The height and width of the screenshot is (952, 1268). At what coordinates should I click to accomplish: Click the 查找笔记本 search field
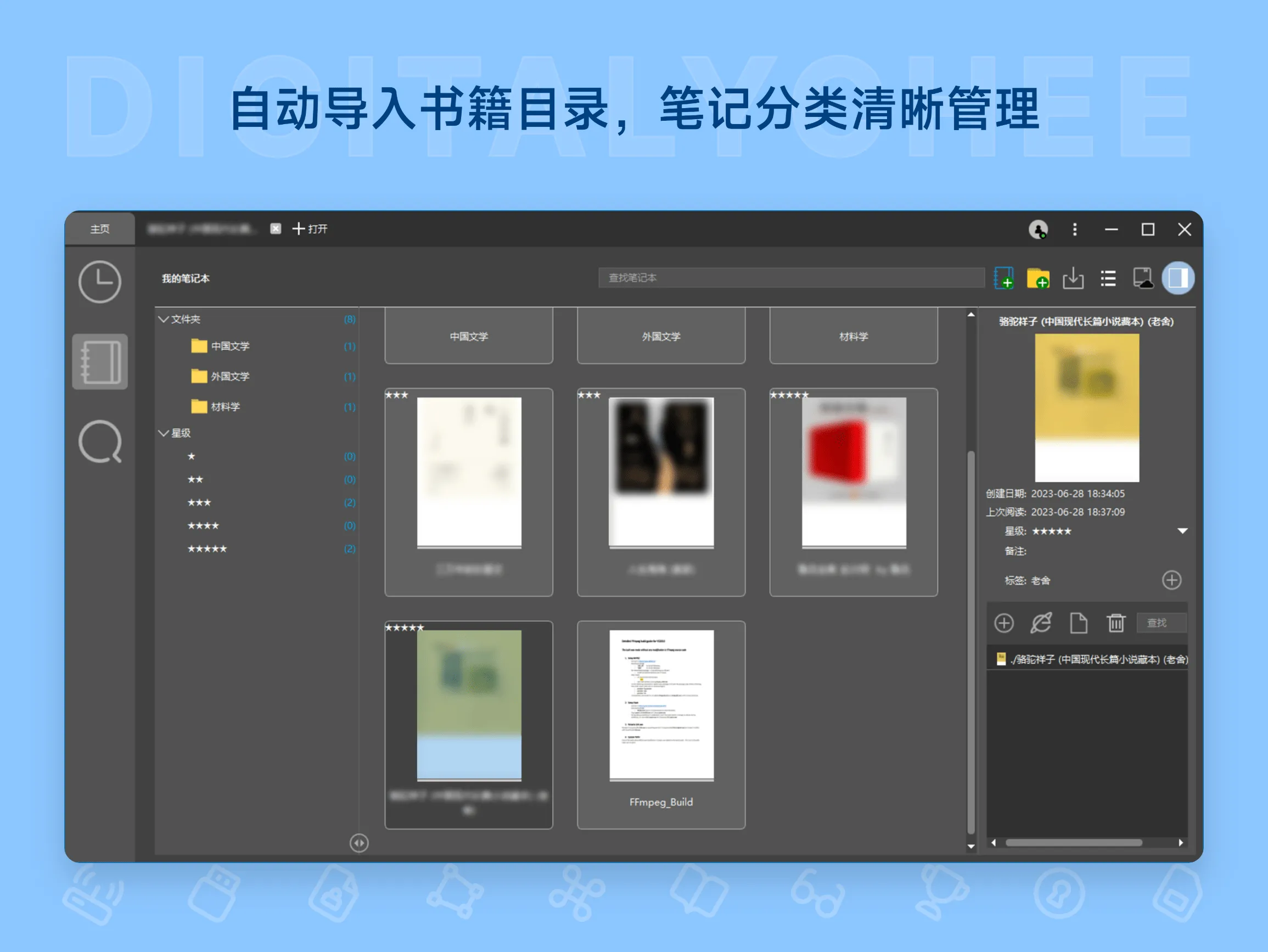tap(791, 278)
